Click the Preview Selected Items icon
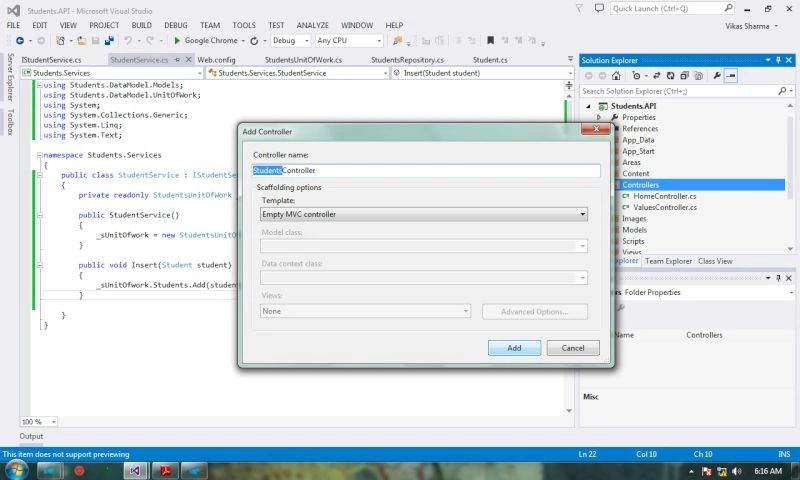800x480 pixels. [x=731, y=75]
